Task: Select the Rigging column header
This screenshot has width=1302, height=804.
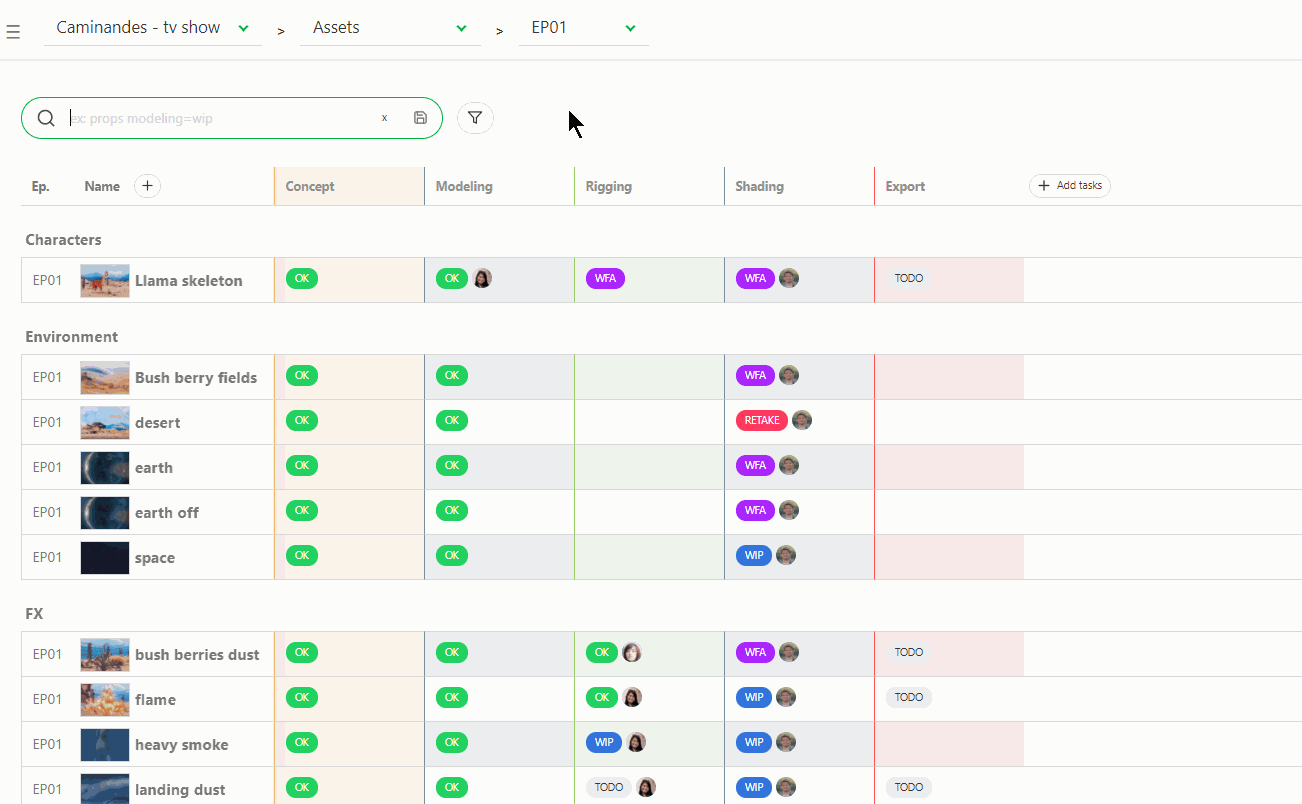Action: (x=609, y=186)
